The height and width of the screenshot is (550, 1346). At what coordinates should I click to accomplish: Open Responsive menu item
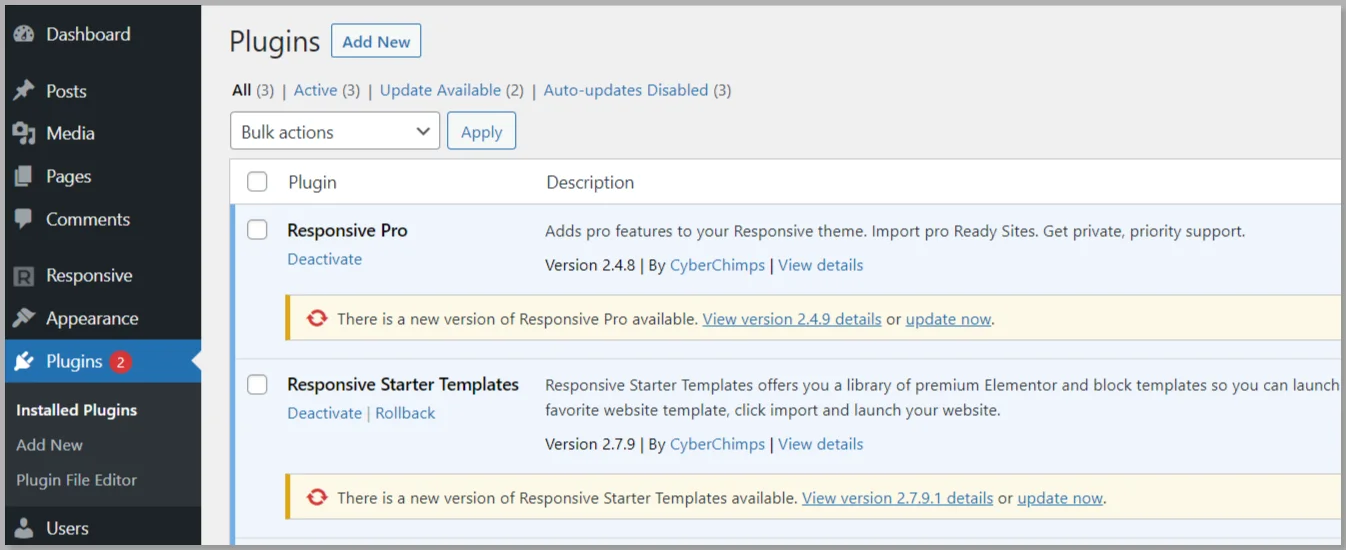pos(89,276)
